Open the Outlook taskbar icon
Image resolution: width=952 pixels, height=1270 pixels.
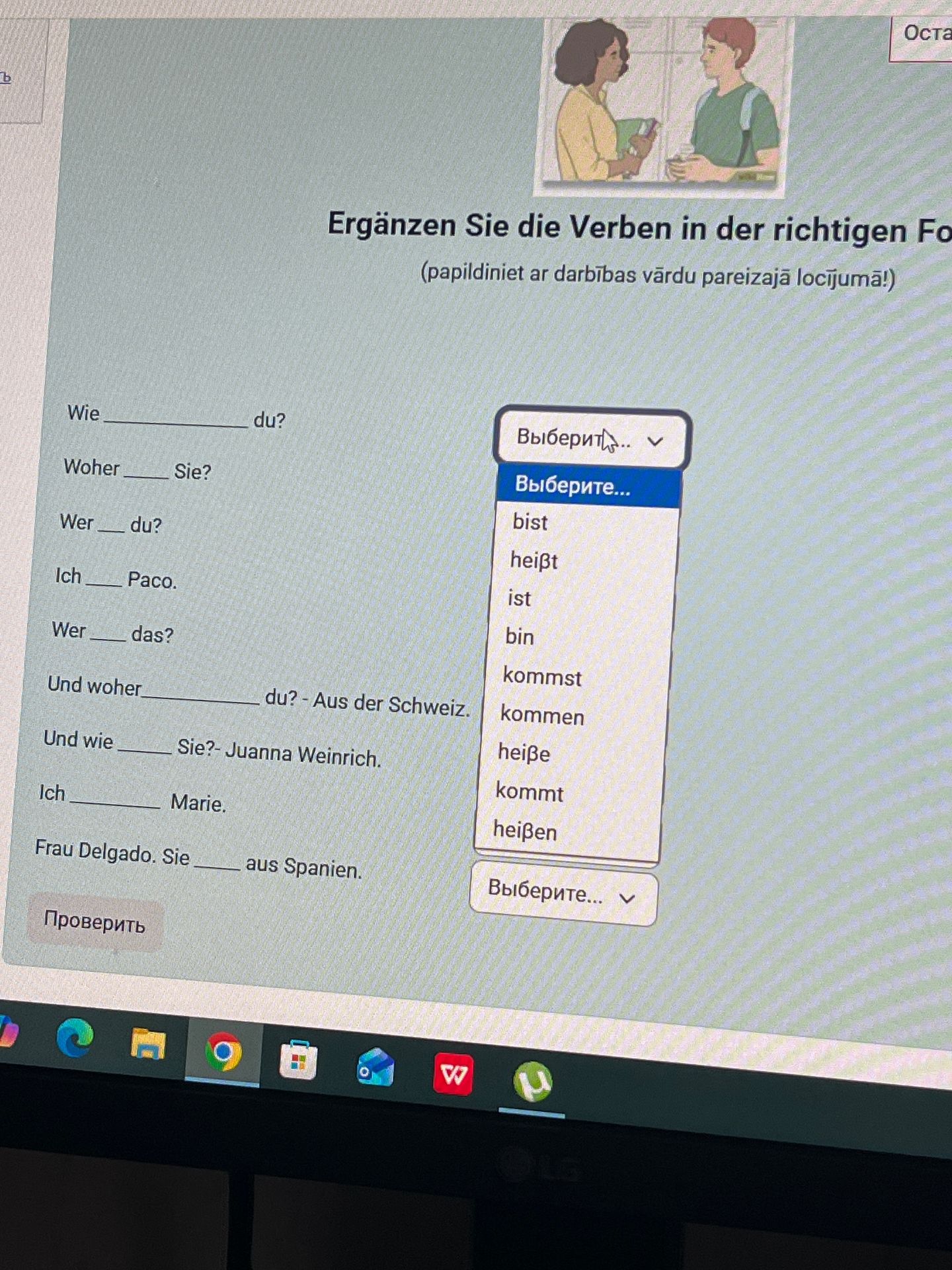[x=376, y=1068]
